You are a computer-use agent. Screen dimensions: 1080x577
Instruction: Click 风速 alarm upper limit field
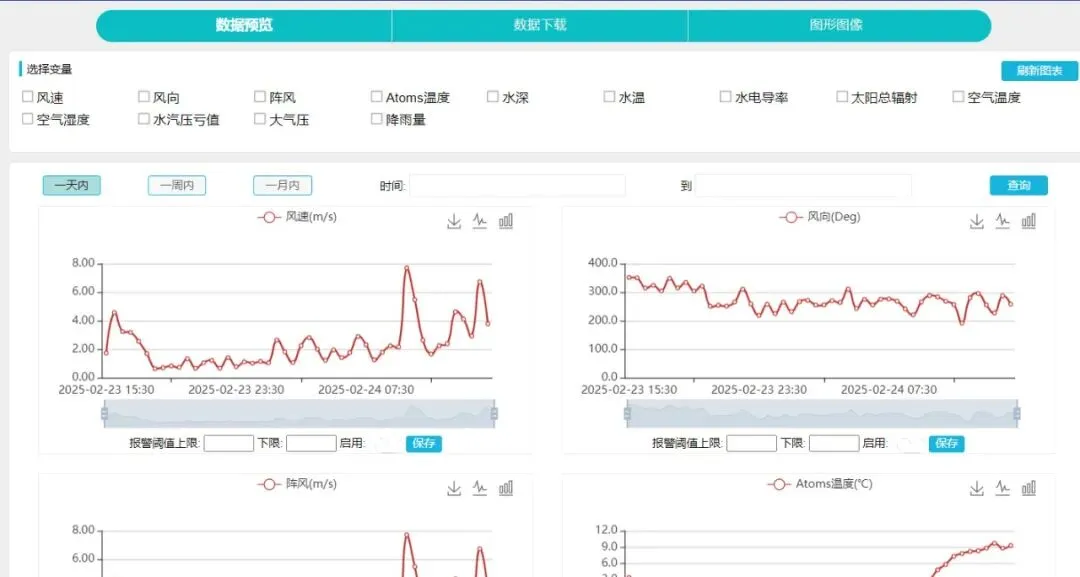(x=229, y=443)
